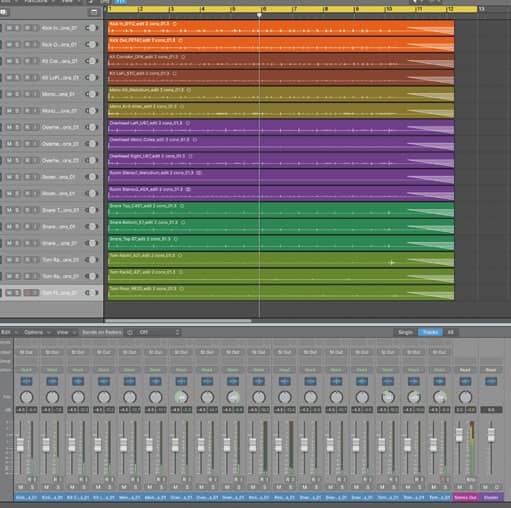Click the volume knob on the Snare Top track header
Image resolution: width=511 pixels, height=508 pixels.
pos(92,210)
